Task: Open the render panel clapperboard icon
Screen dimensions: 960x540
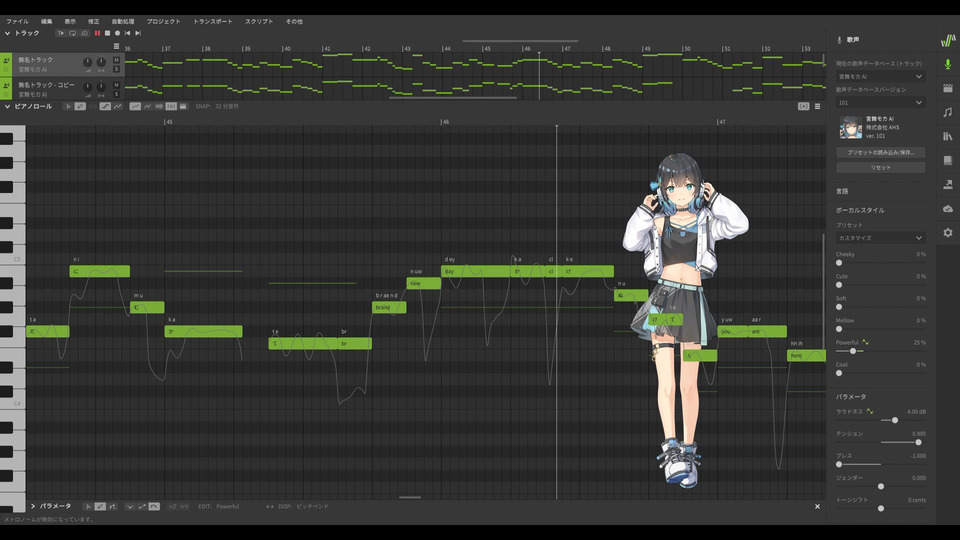Action: [x=948, y=88]
